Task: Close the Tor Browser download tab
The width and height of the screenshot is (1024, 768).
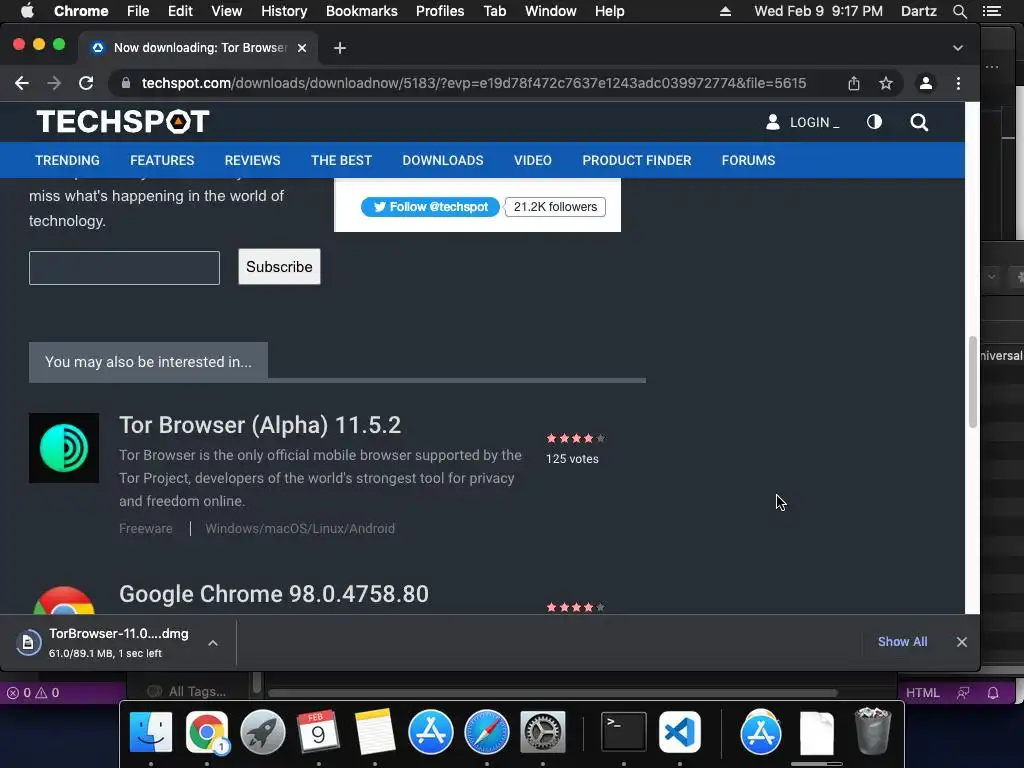Action: [302, 48]
